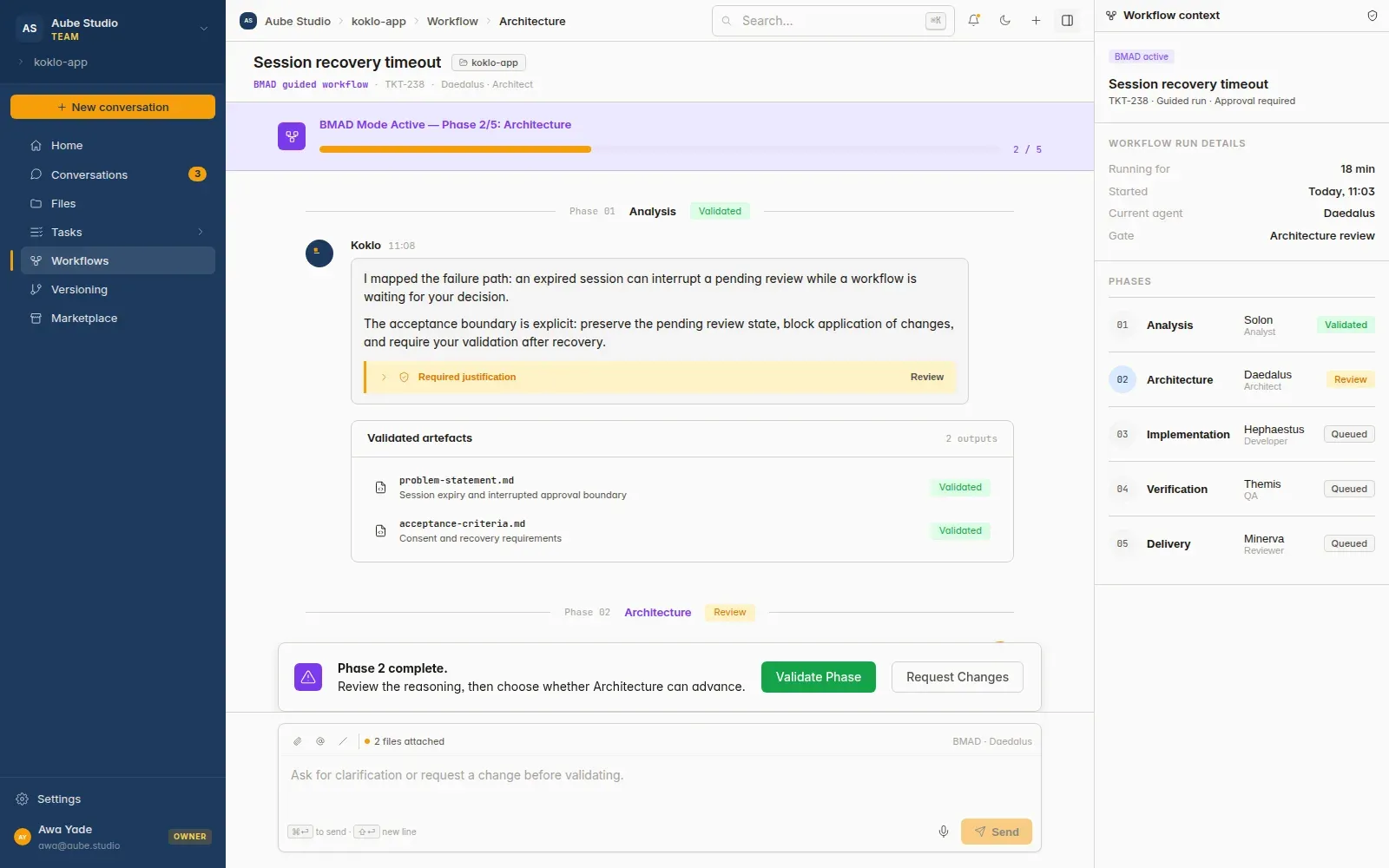The image size is (1389, 868).
Task: Click the mention @ icon in composer
Action: (320, 741)
